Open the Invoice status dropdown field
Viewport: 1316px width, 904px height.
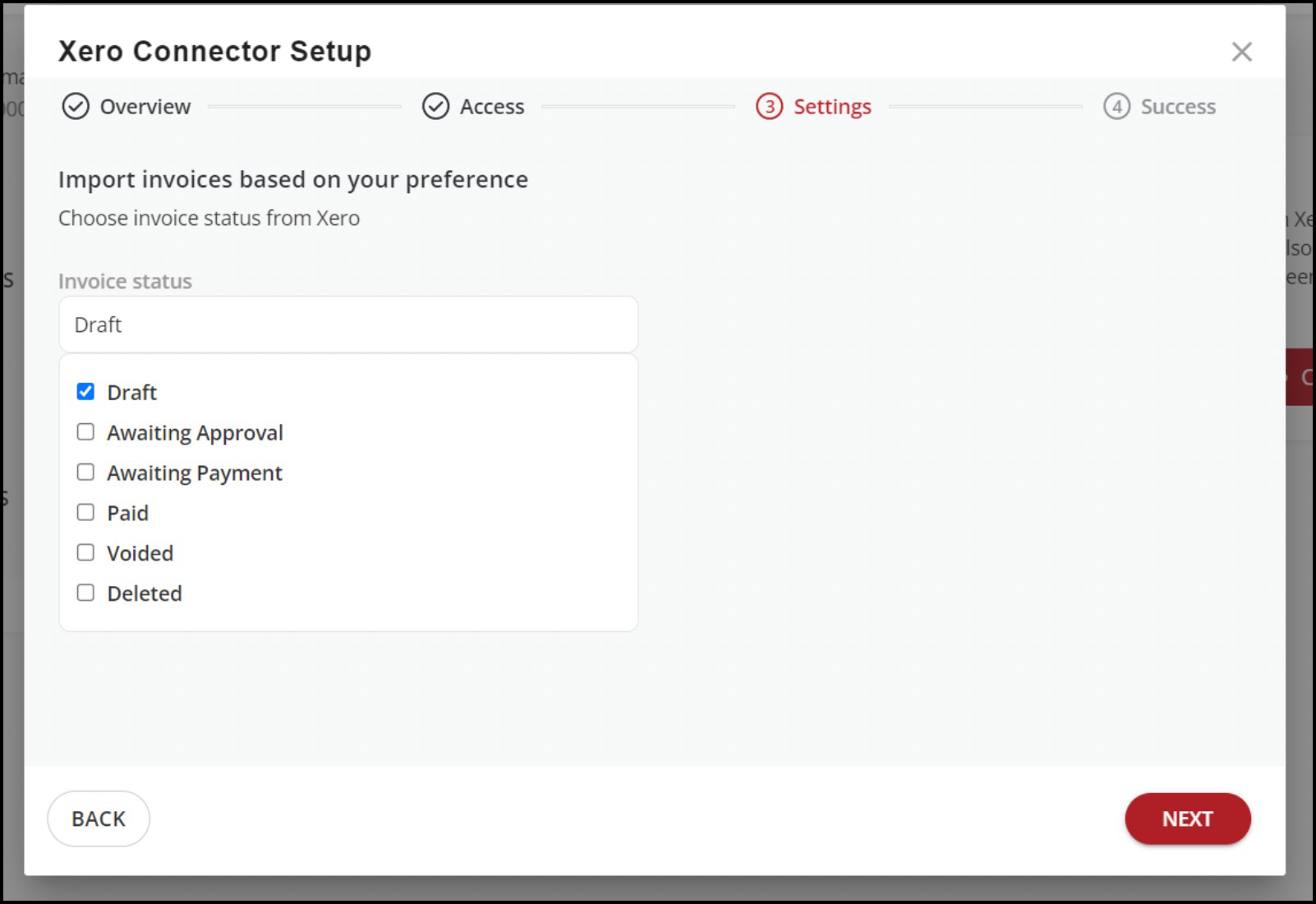(348, 325)
